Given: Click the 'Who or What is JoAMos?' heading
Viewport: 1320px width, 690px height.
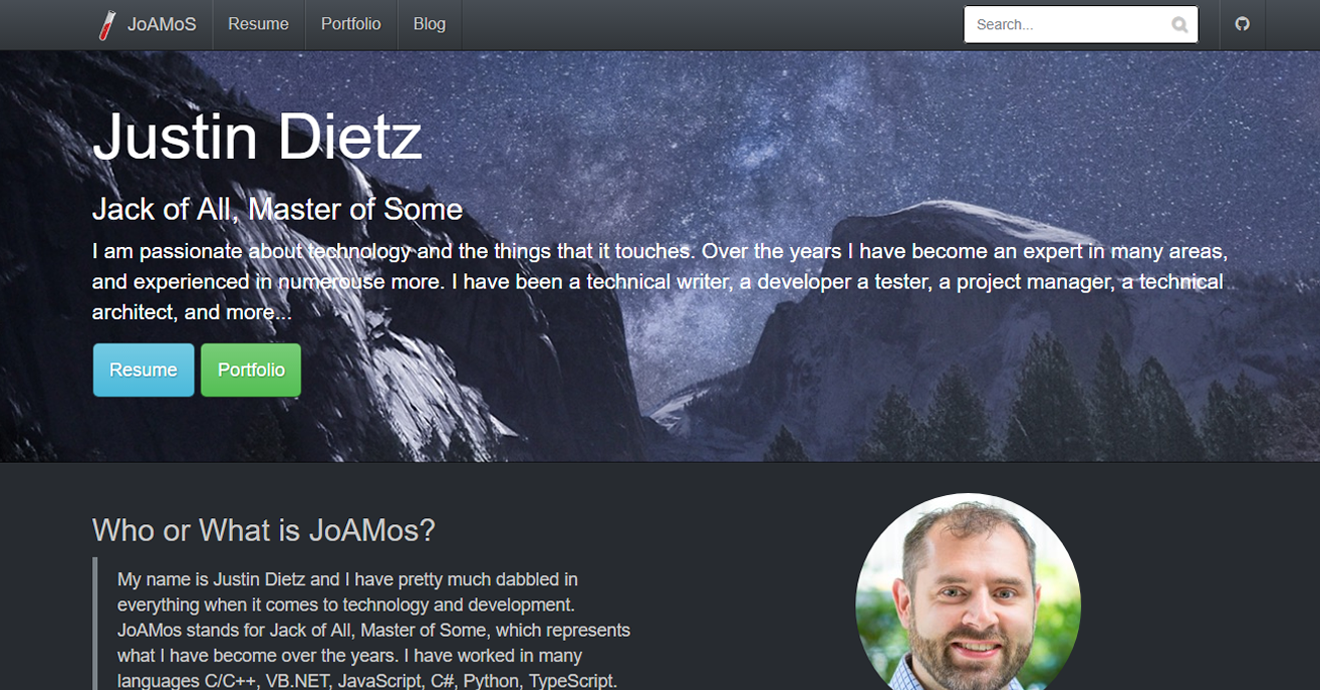Looking at the screenshot, I should point(264,530).
